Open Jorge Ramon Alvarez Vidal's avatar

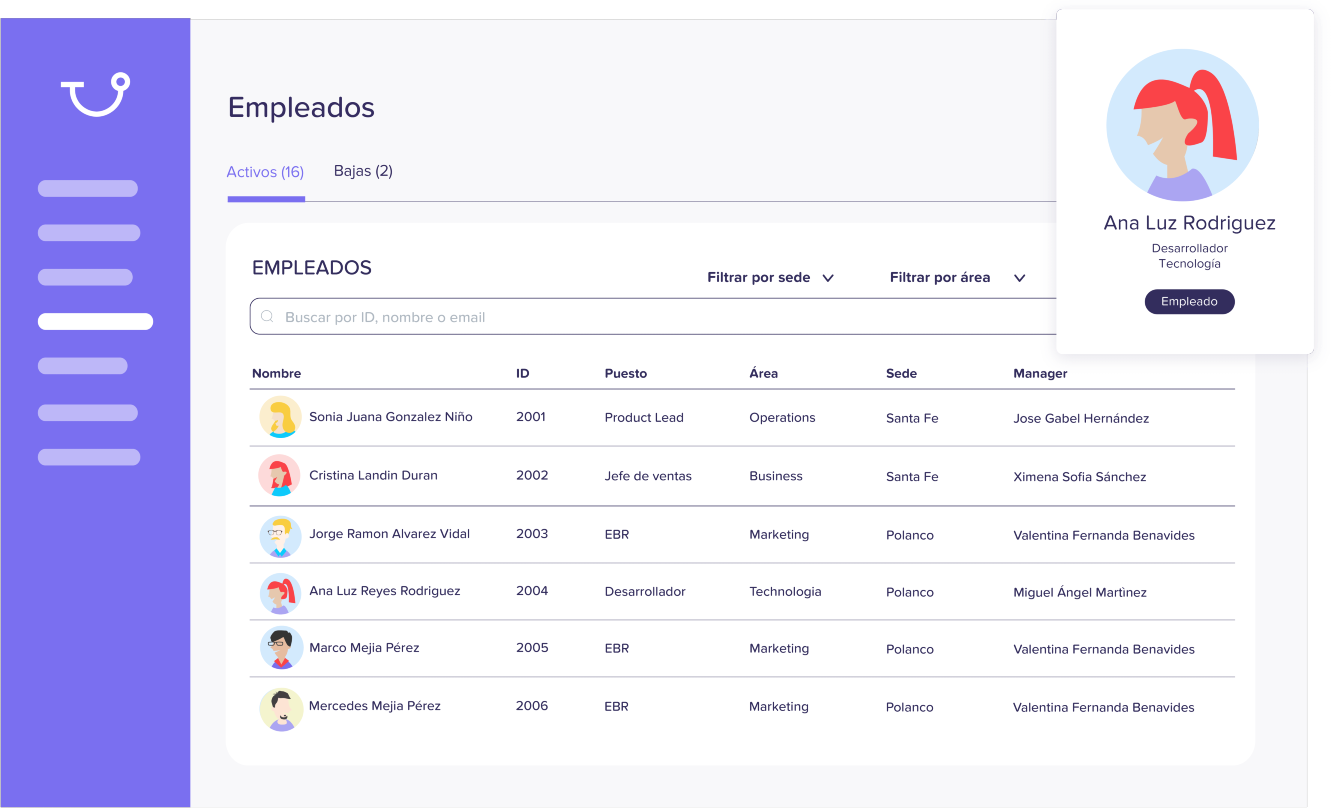[x=280, y=536]
